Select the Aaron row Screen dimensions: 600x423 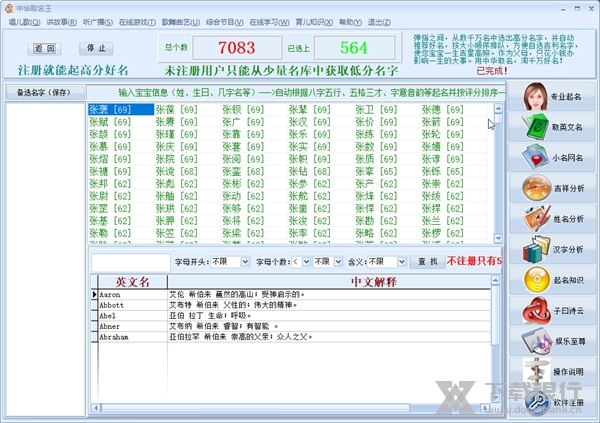(291, 294)
